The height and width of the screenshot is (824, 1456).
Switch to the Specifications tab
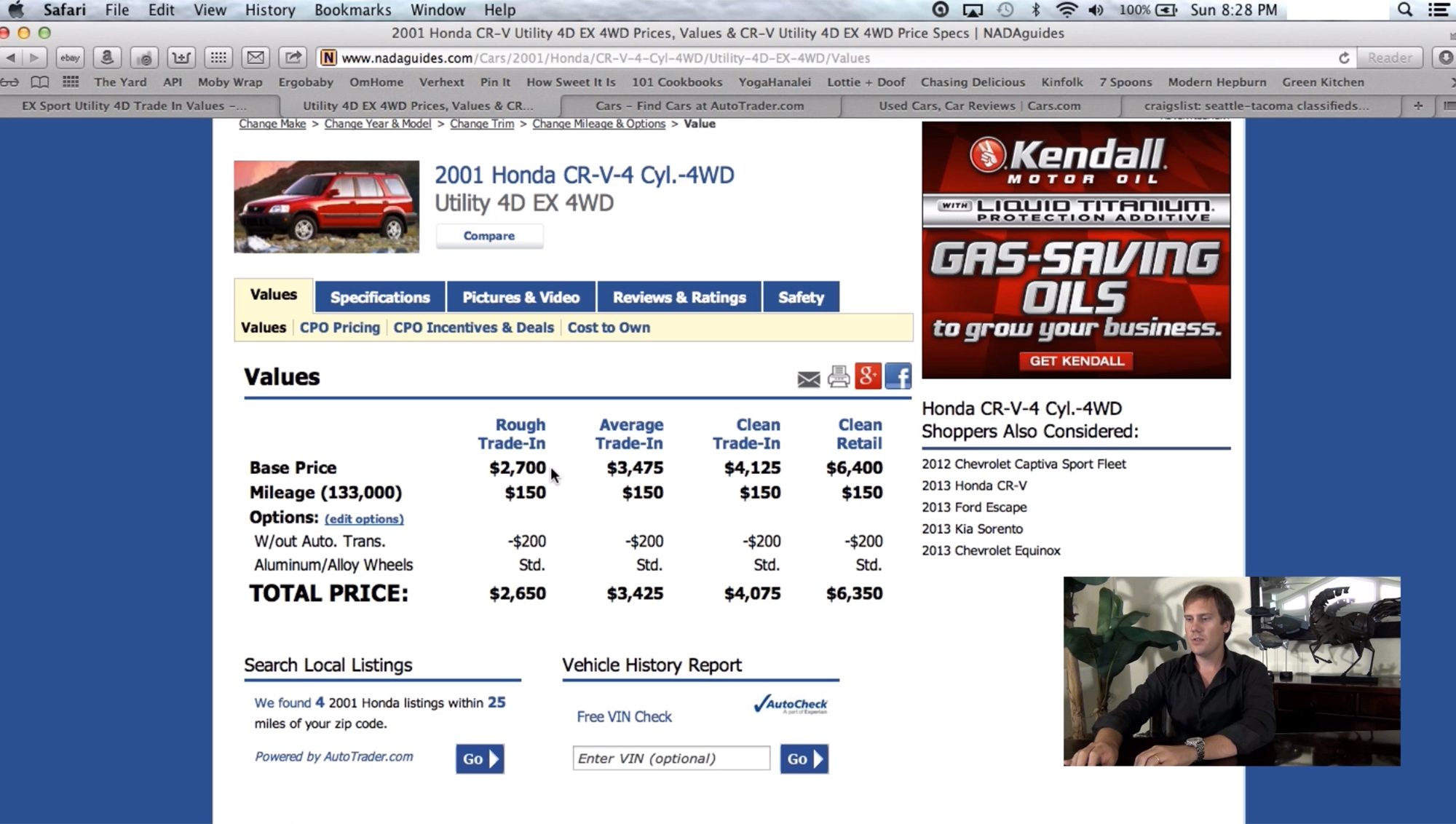coord(380,297)
